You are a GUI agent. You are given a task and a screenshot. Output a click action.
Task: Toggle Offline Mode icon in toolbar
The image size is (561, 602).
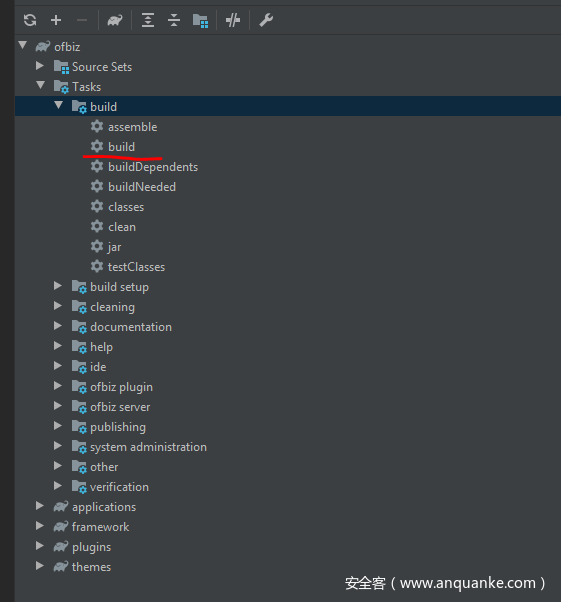click(x=233, y=20)
